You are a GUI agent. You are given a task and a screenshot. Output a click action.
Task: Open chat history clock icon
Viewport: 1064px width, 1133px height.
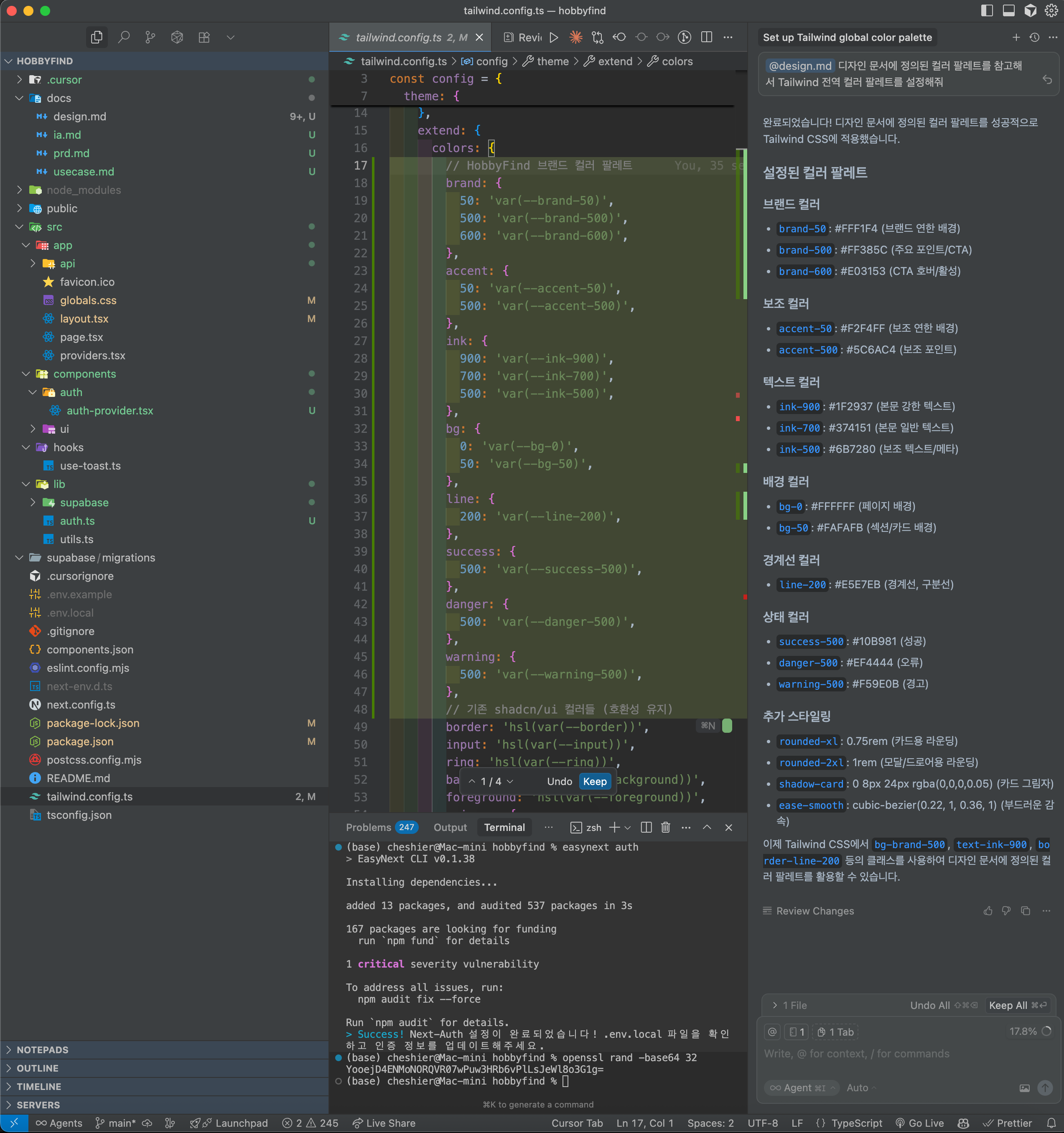[1034, 38]
